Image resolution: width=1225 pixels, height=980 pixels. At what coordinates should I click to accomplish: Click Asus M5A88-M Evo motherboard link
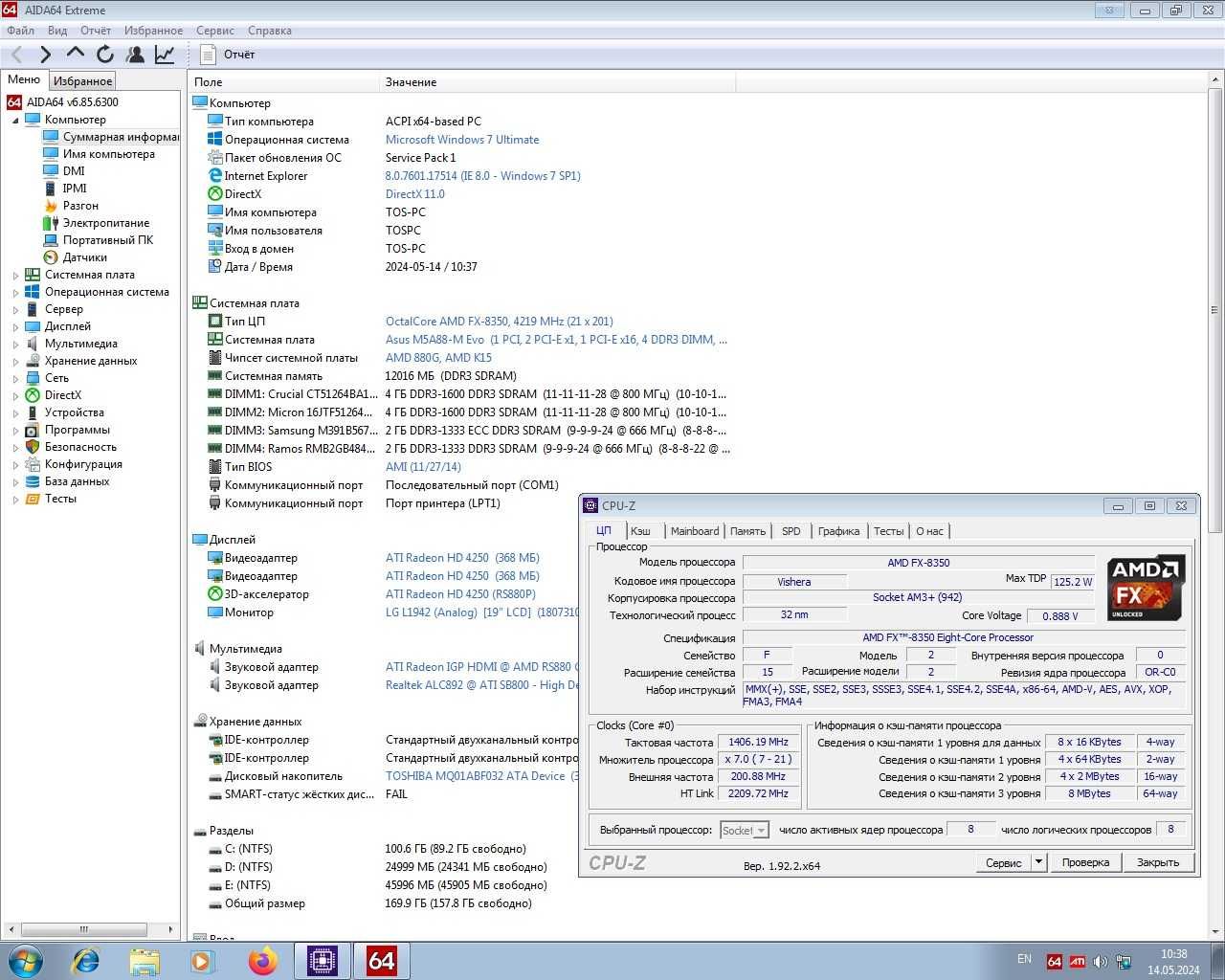556,340
